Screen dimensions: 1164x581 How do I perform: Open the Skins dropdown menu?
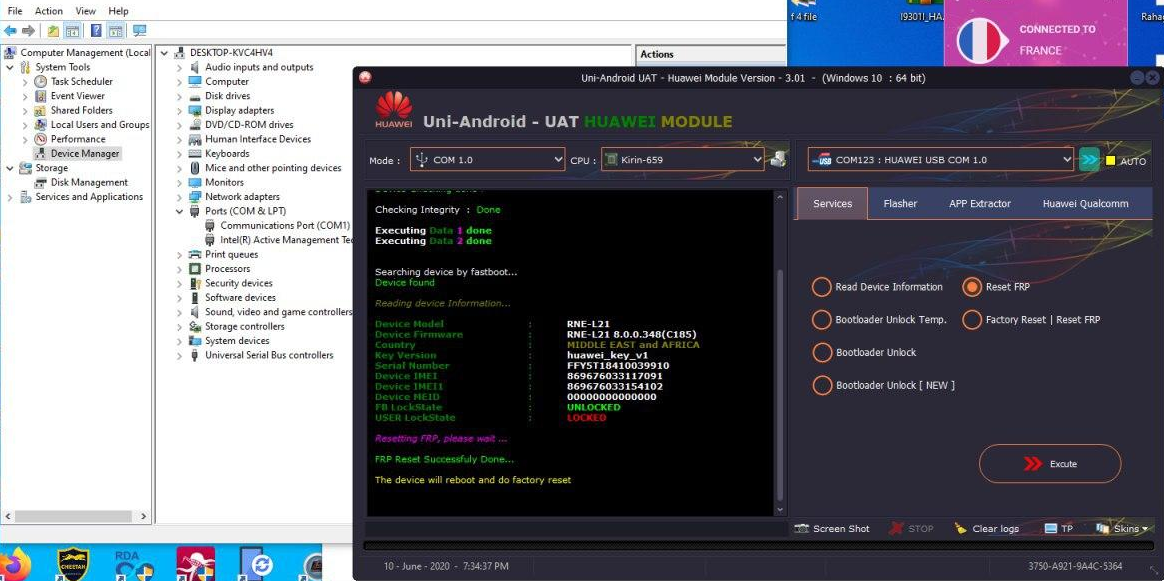point(1122,528)
